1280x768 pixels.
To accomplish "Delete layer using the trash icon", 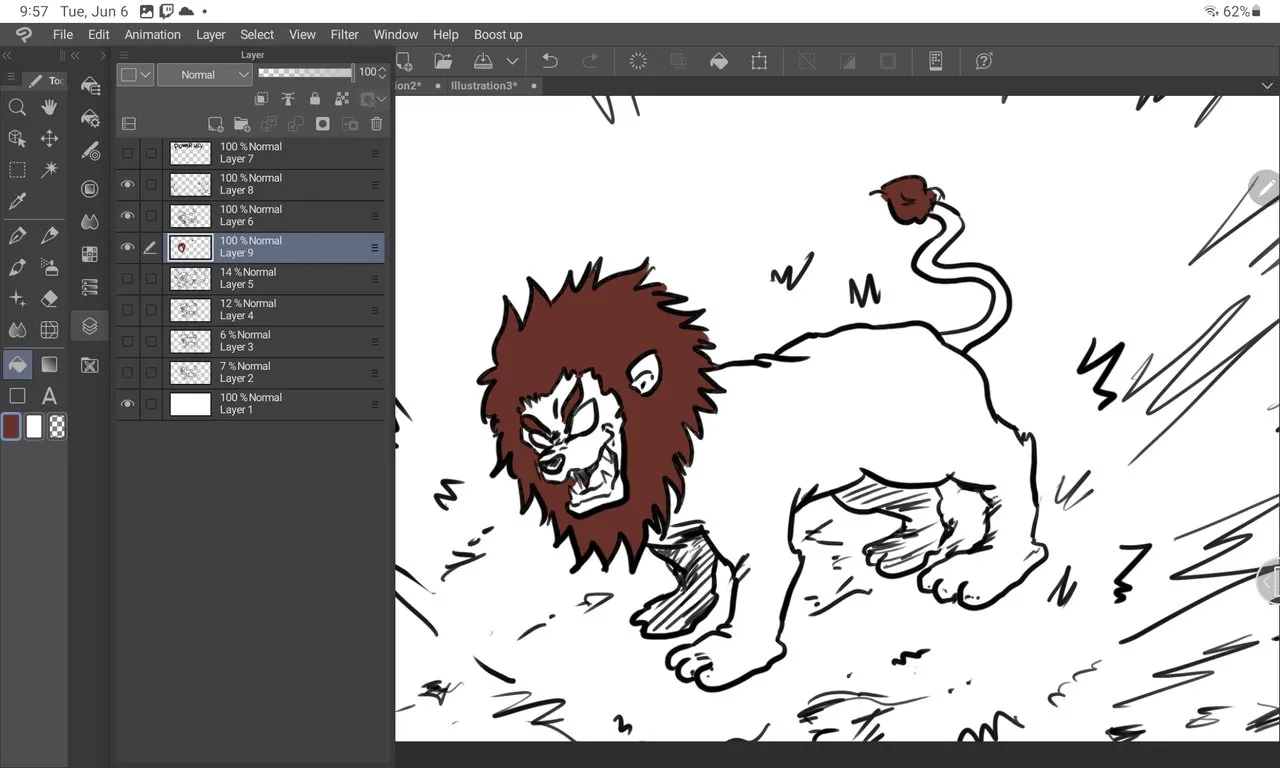I will coord(376,124).
